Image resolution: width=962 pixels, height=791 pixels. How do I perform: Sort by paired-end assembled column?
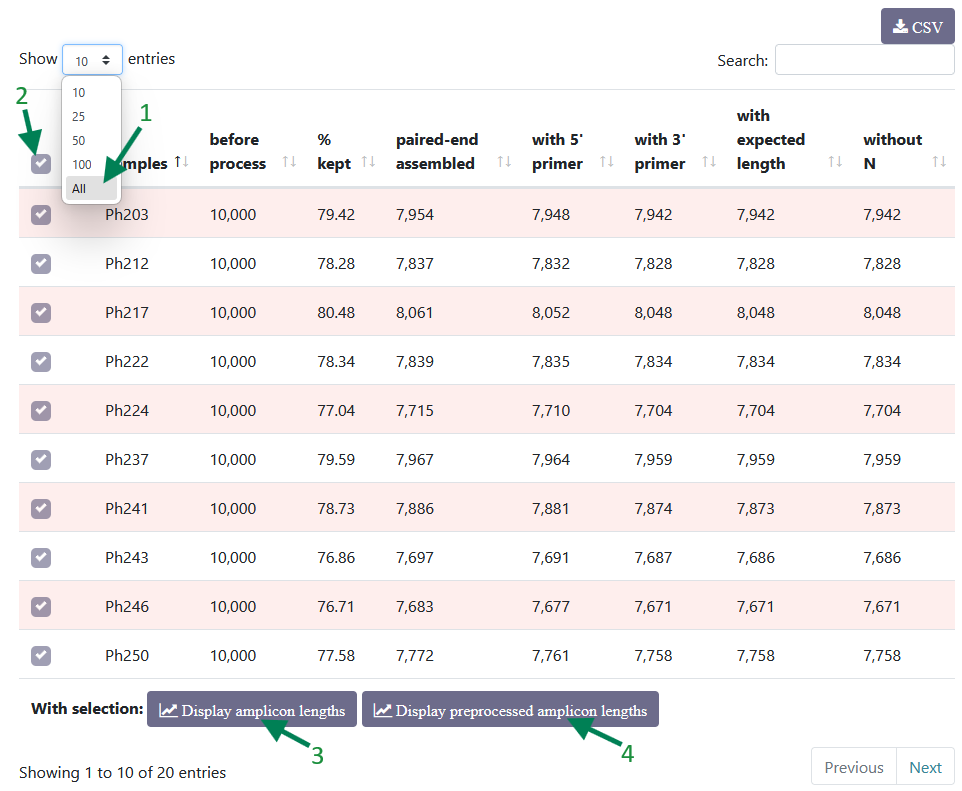[504, 162]
